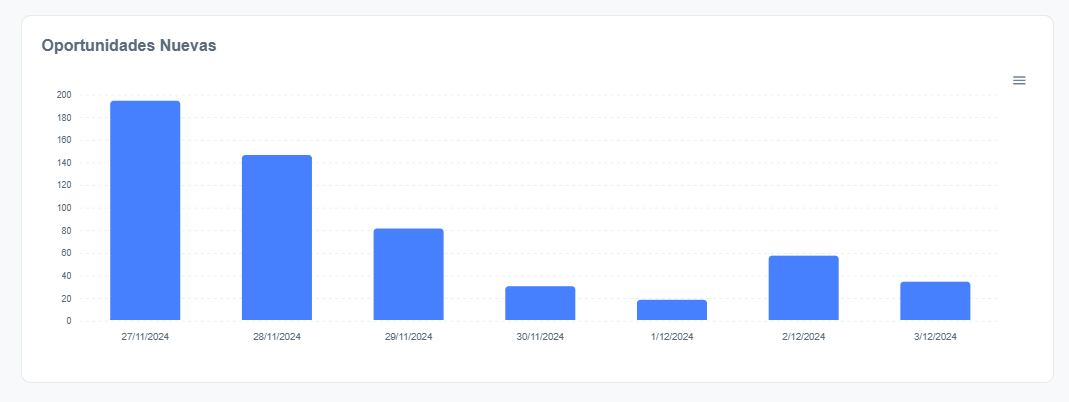Select the 2/12/2024 bar
The height and width of the screenshot is (402, 1069).
click(803, 288)
